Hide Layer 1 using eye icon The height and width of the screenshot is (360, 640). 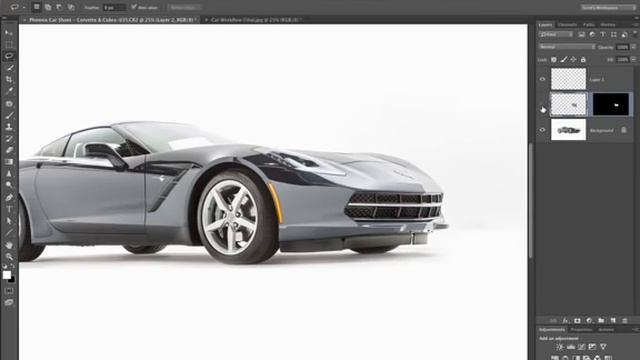pos(542,79)
